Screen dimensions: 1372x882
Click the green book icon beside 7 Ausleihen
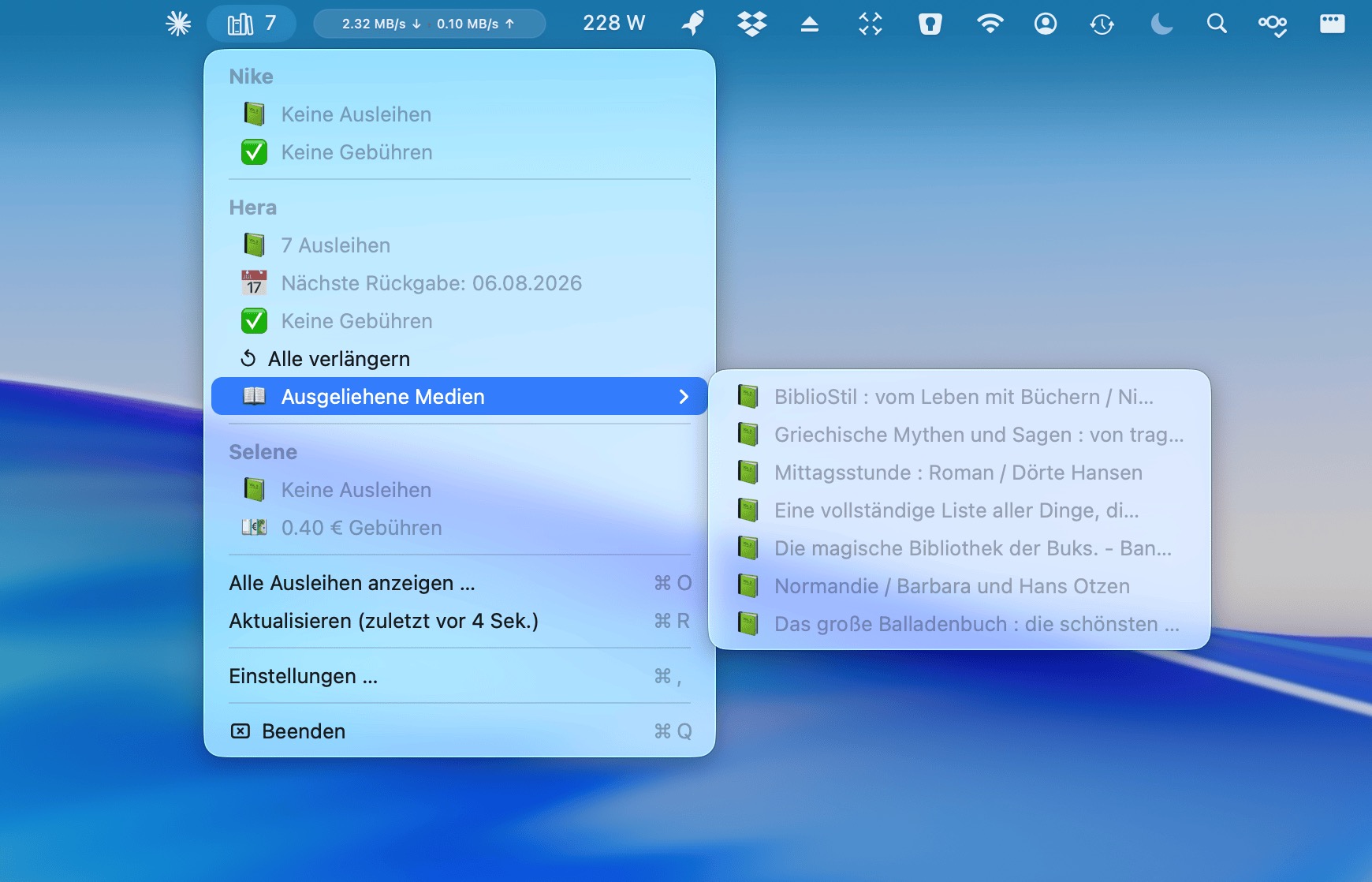click(x=254, y=245)
